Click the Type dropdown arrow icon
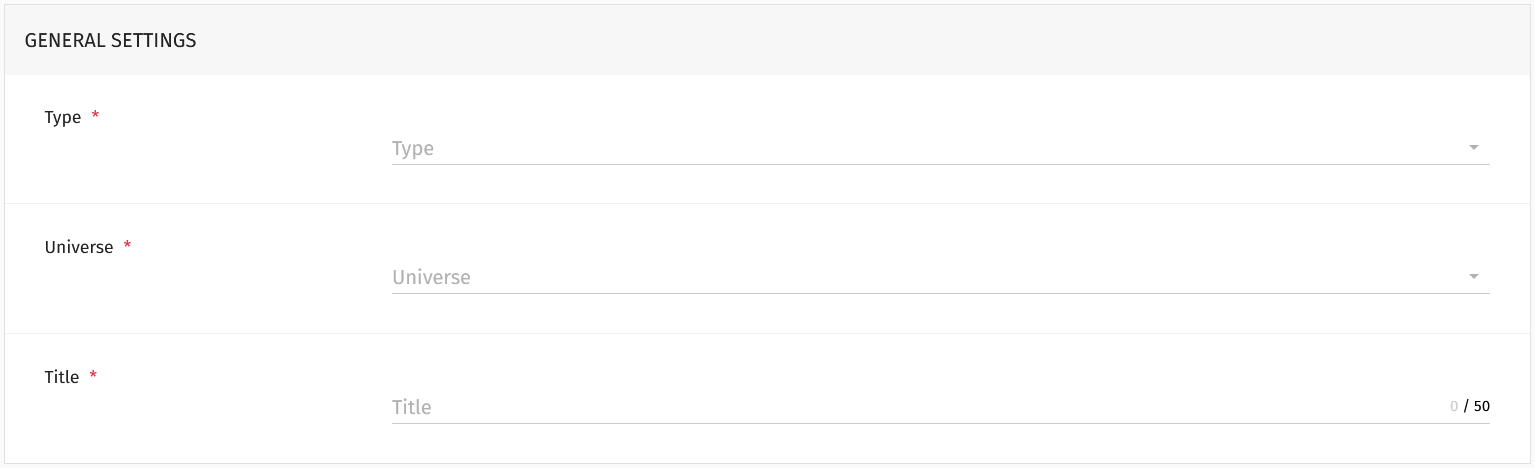1535x468 pixels. click(1473, 148)
